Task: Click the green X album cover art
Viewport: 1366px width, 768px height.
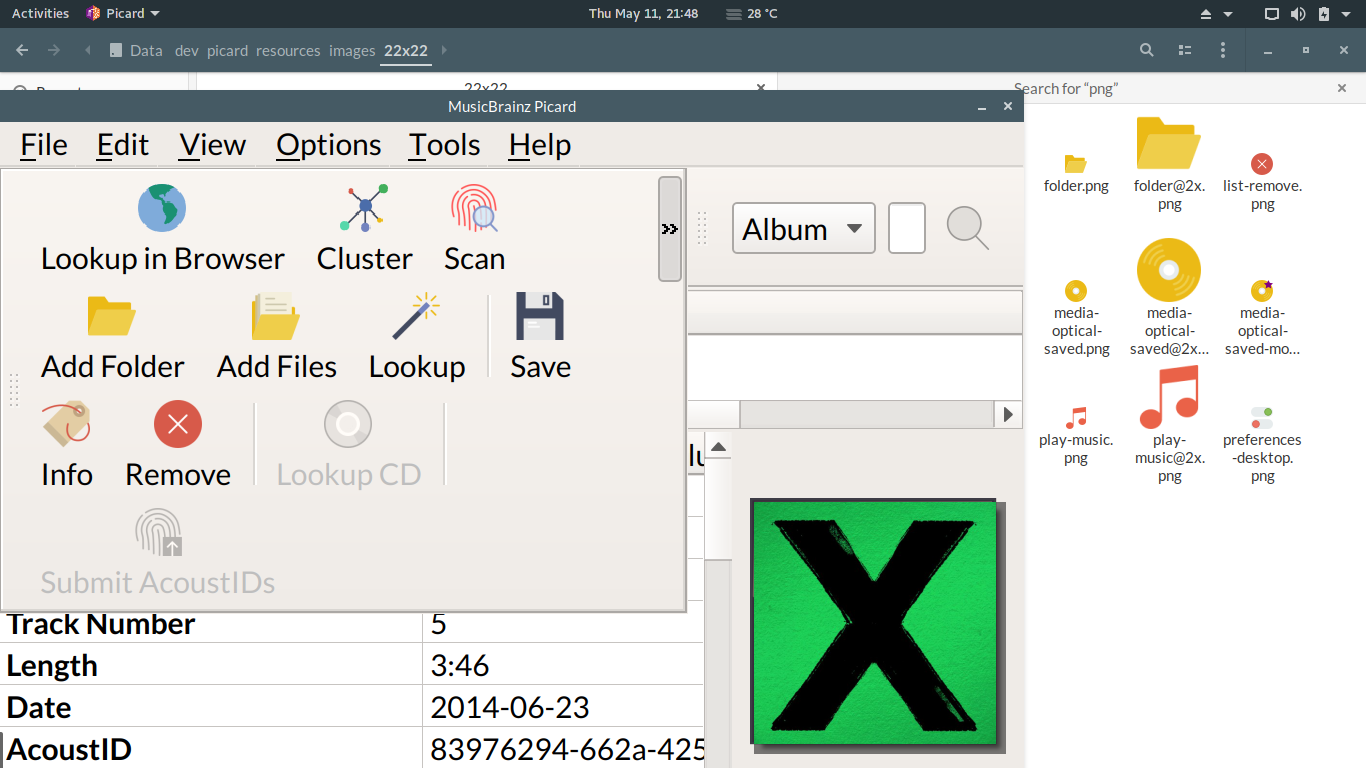Action: tap(875, 623)
